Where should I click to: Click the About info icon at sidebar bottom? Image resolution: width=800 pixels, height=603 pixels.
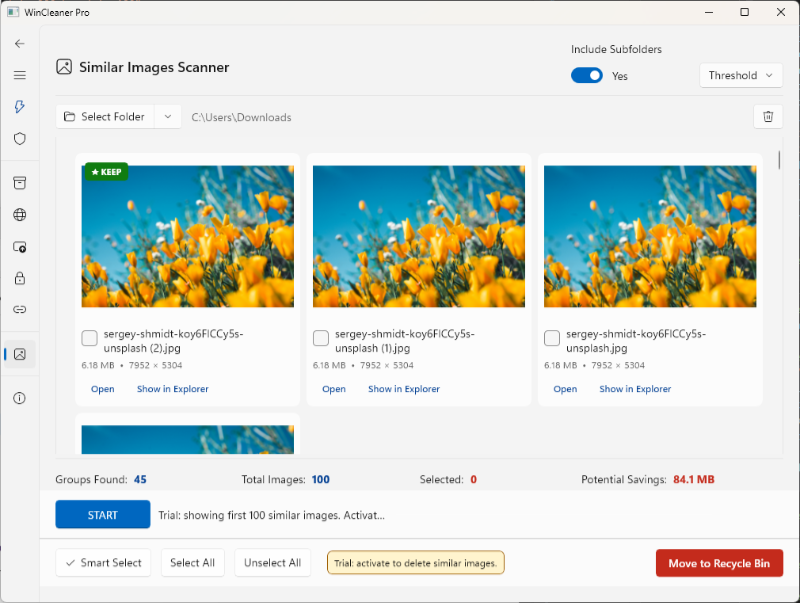pos(19,396)
